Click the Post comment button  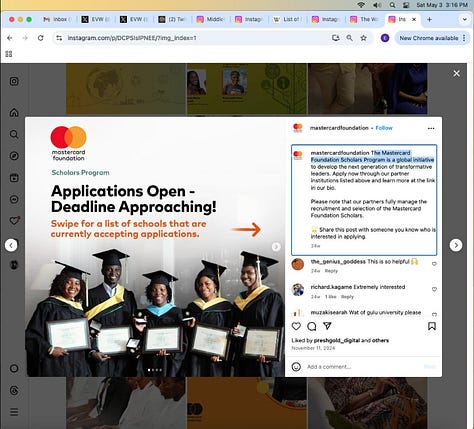tap(430, 367)
